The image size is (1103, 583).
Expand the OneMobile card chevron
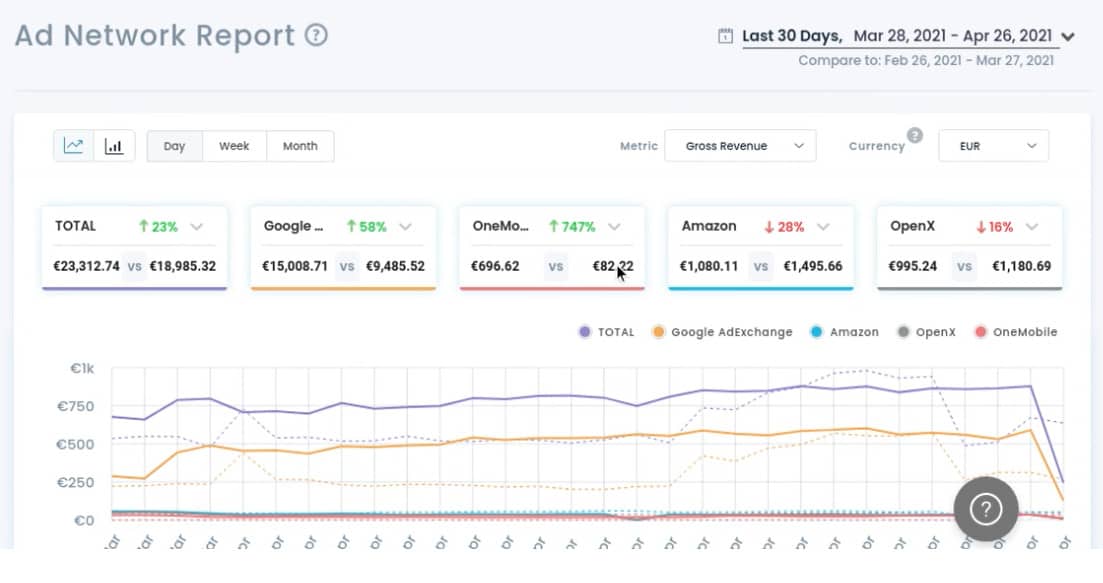[614, 226]
